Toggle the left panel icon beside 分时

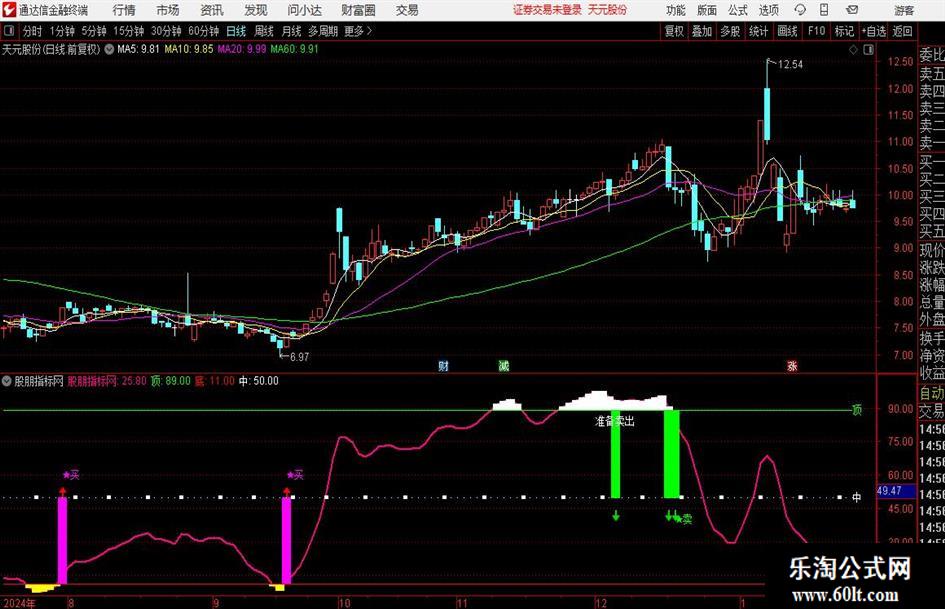point(8,31)
